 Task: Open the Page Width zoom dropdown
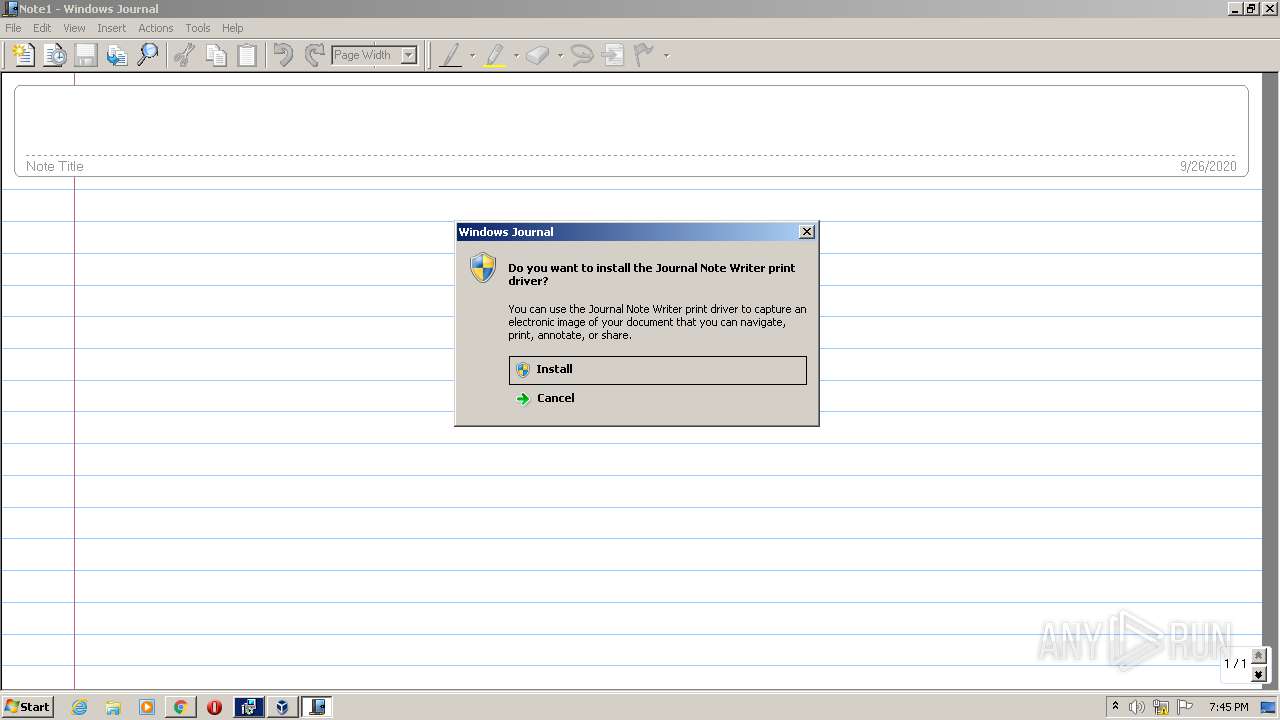click(x=408, y=56)
